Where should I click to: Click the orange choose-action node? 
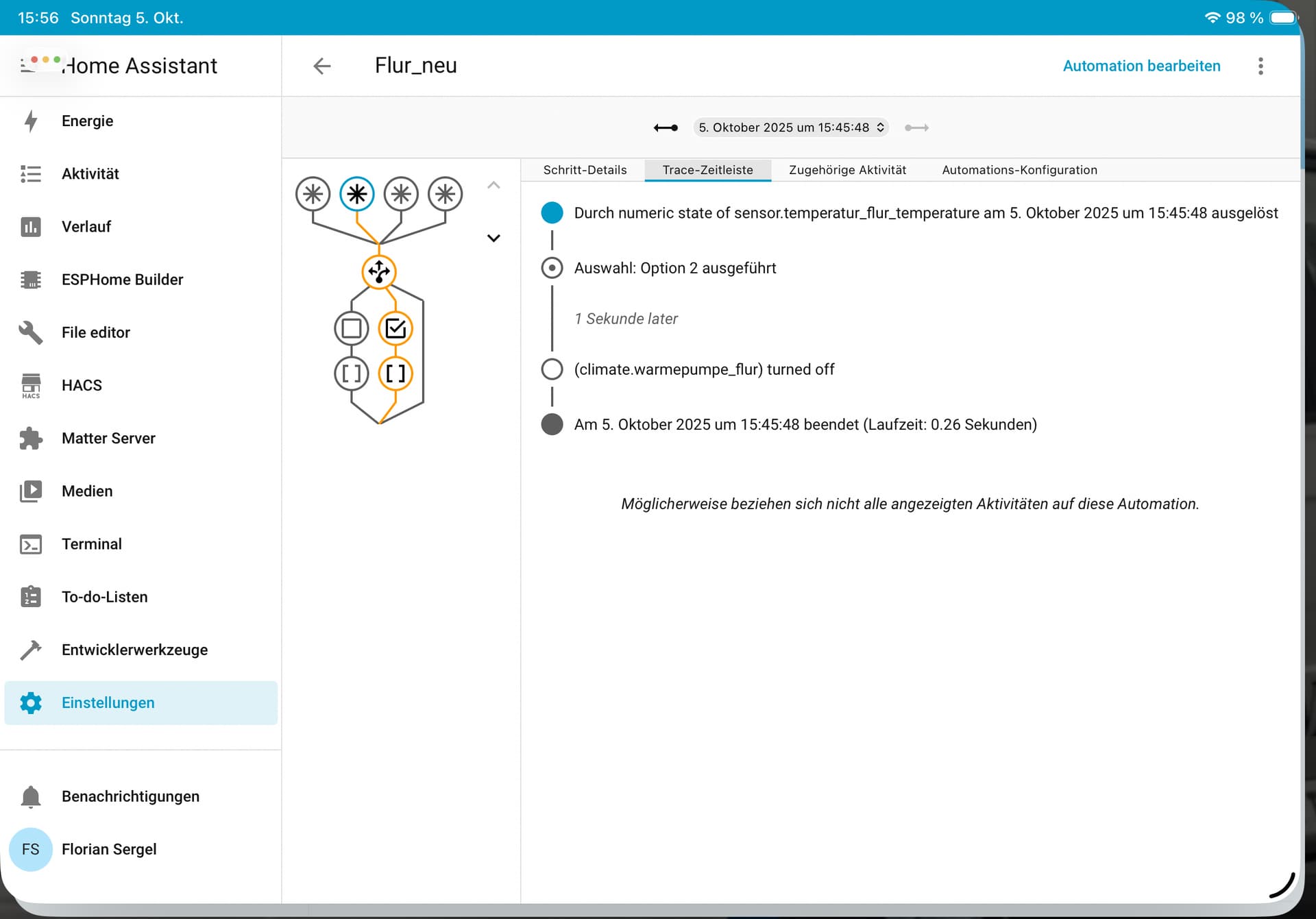tap(378, 272)
